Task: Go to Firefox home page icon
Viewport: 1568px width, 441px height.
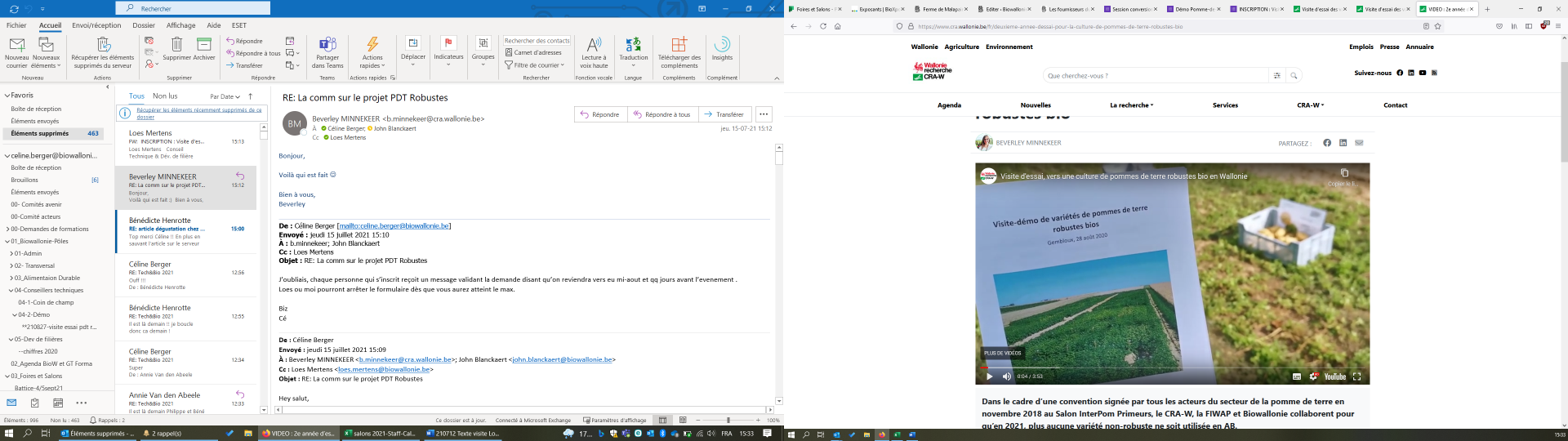Action: point(837,26)
